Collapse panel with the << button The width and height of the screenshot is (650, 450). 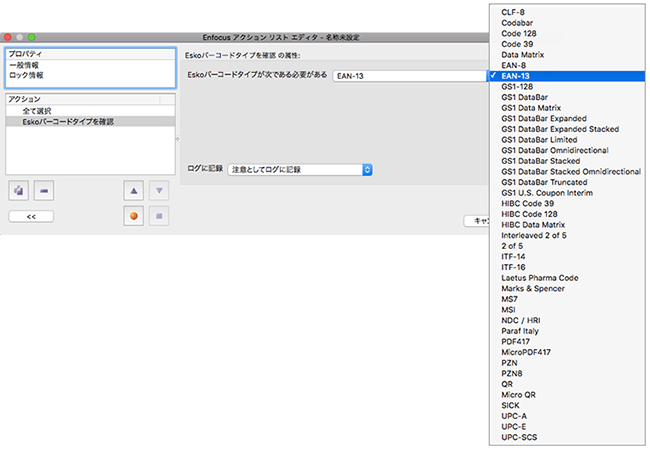(31, 216)
